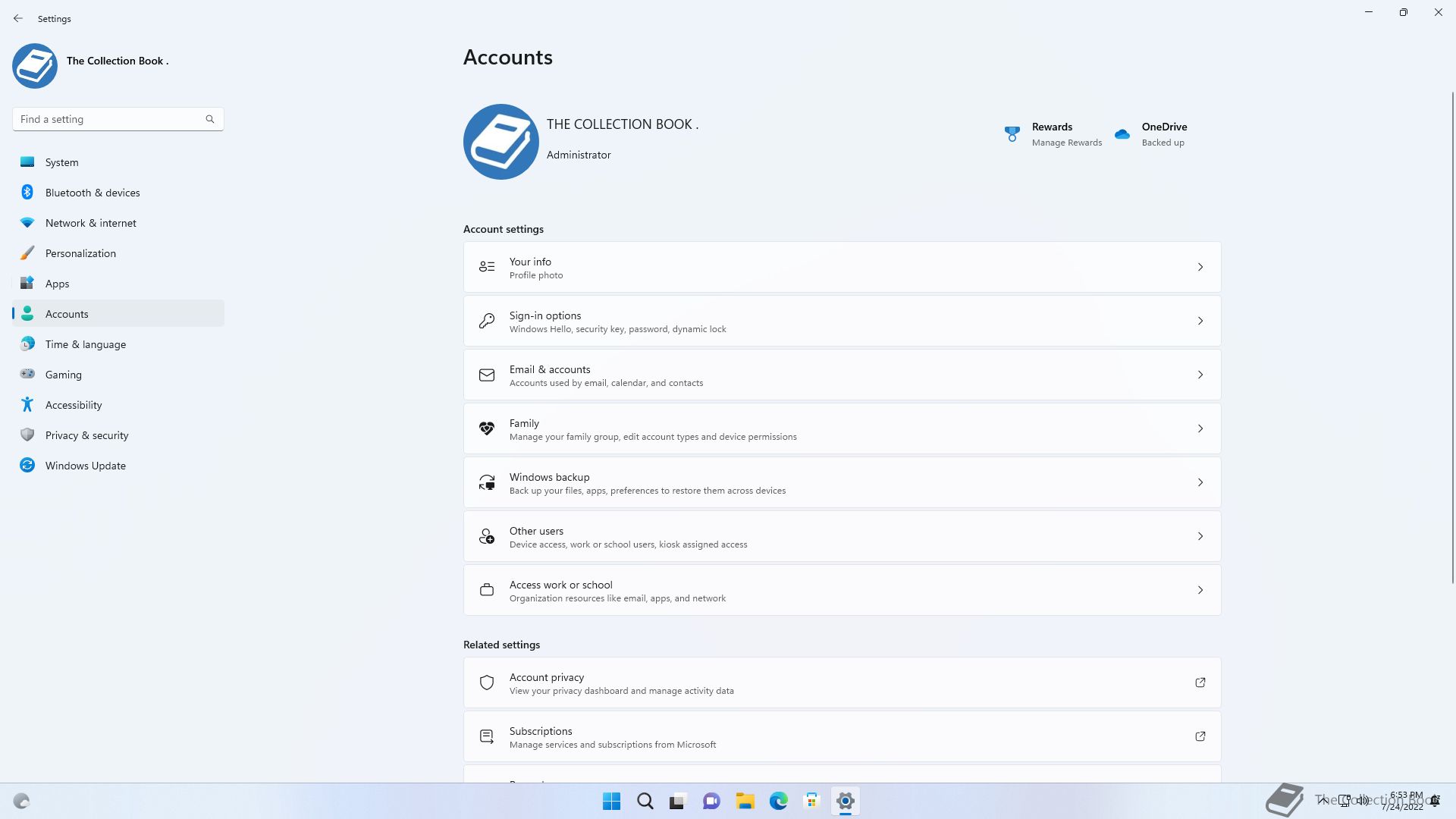Viewport: 1456px width, 819px height.
Task: Click Subscriptions external link icon
Action: click(1200, 736)
